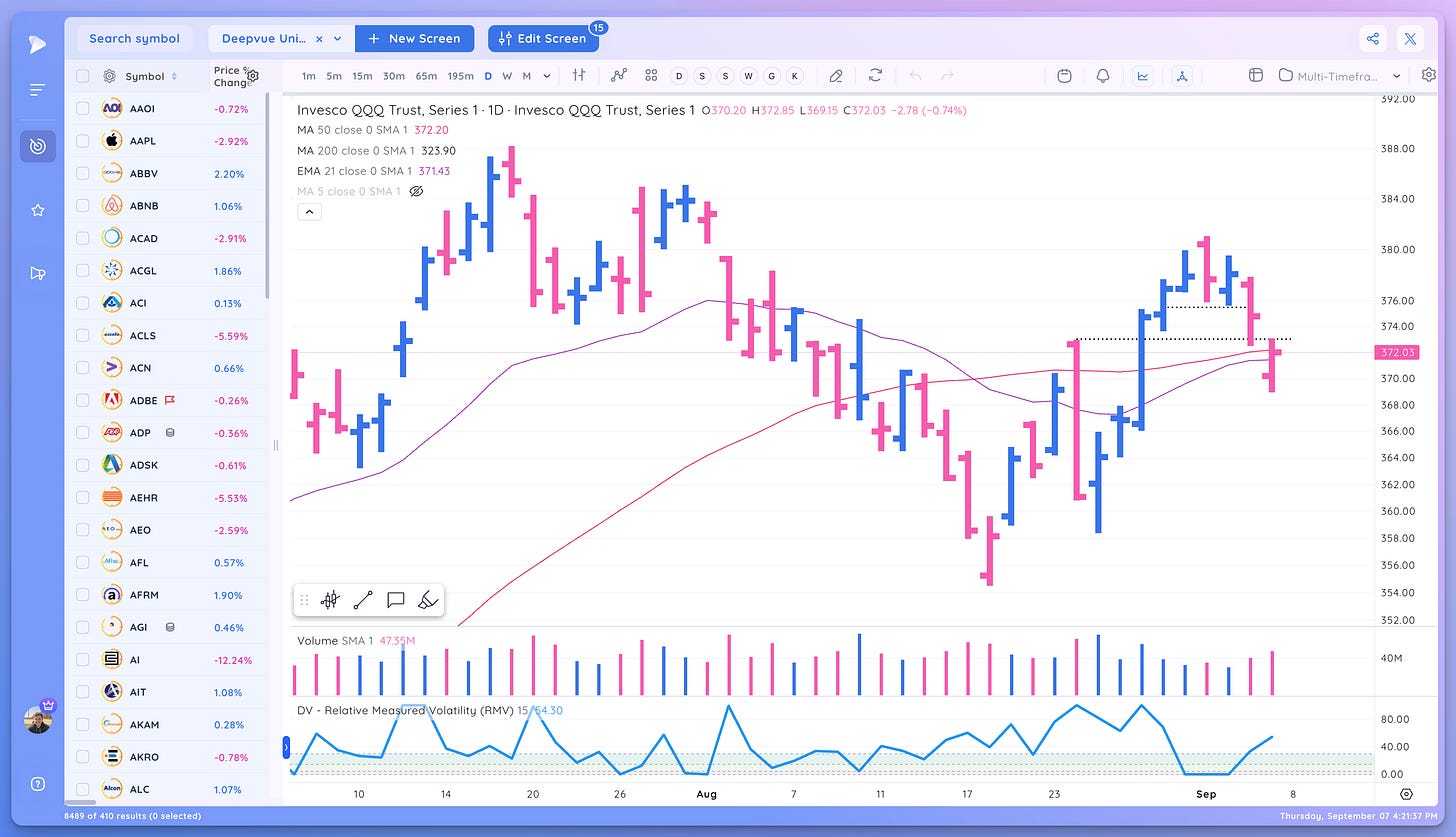The image size is (1456, 837).
Task: Select the eraser tool in toolbar
Action: click(836, 75)
